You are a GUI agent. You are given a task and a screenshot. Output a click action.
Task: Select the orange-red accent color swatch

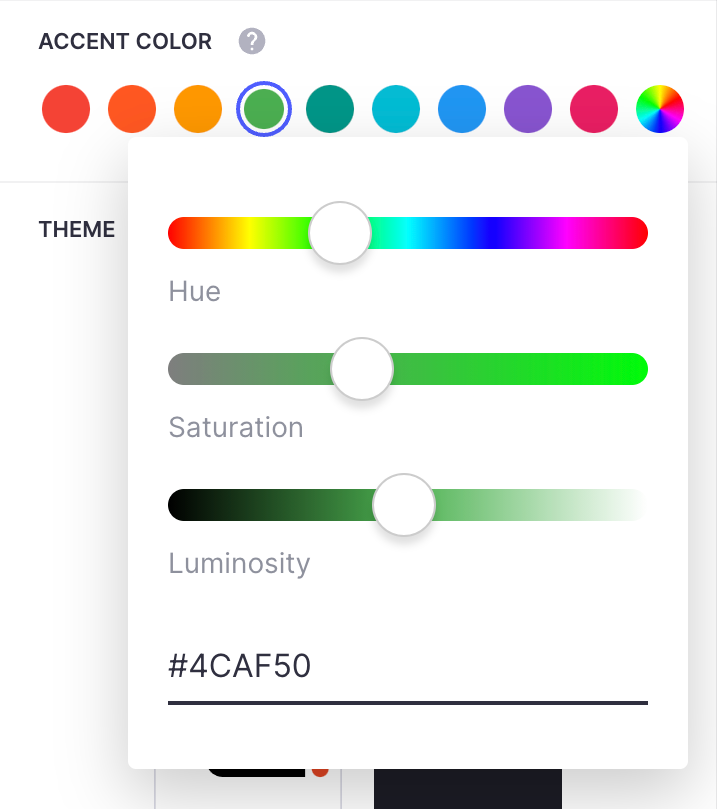tap(131, 109)
